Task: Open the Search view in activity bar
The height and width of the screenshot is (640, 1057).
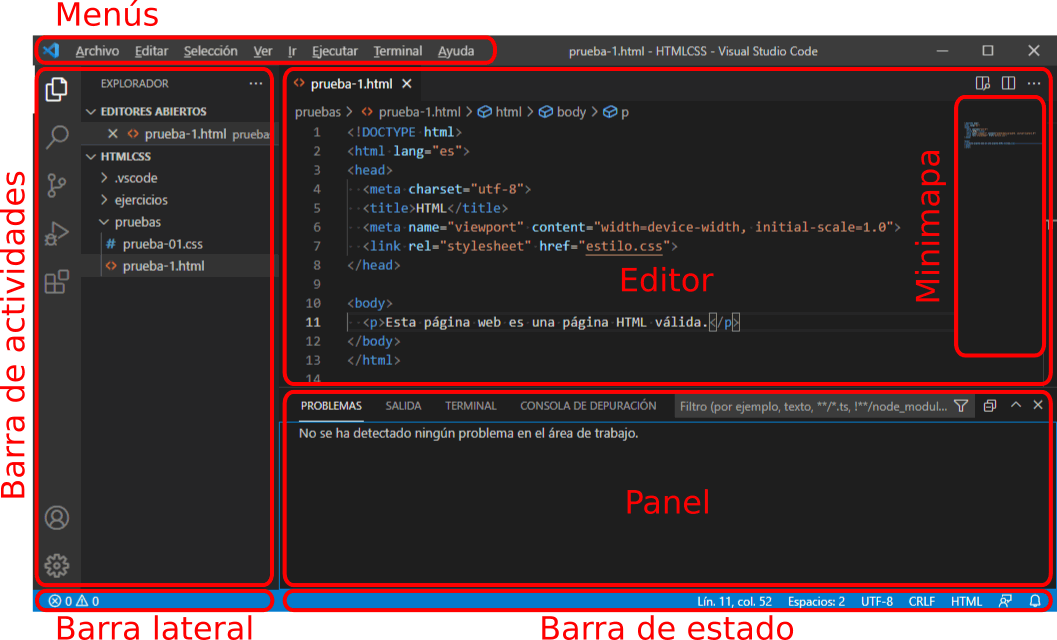Action: (x=56, y=135)
